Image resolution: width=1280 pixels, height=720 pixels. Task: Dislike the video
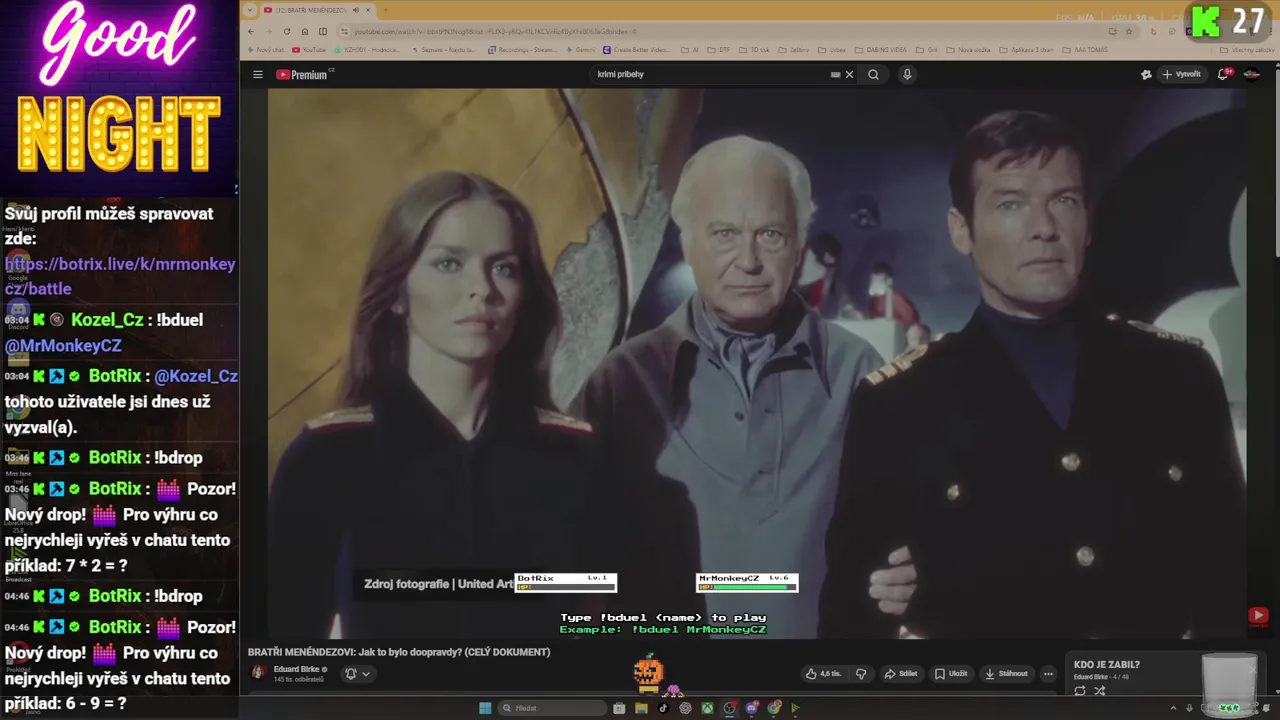[x=861, y=673]
